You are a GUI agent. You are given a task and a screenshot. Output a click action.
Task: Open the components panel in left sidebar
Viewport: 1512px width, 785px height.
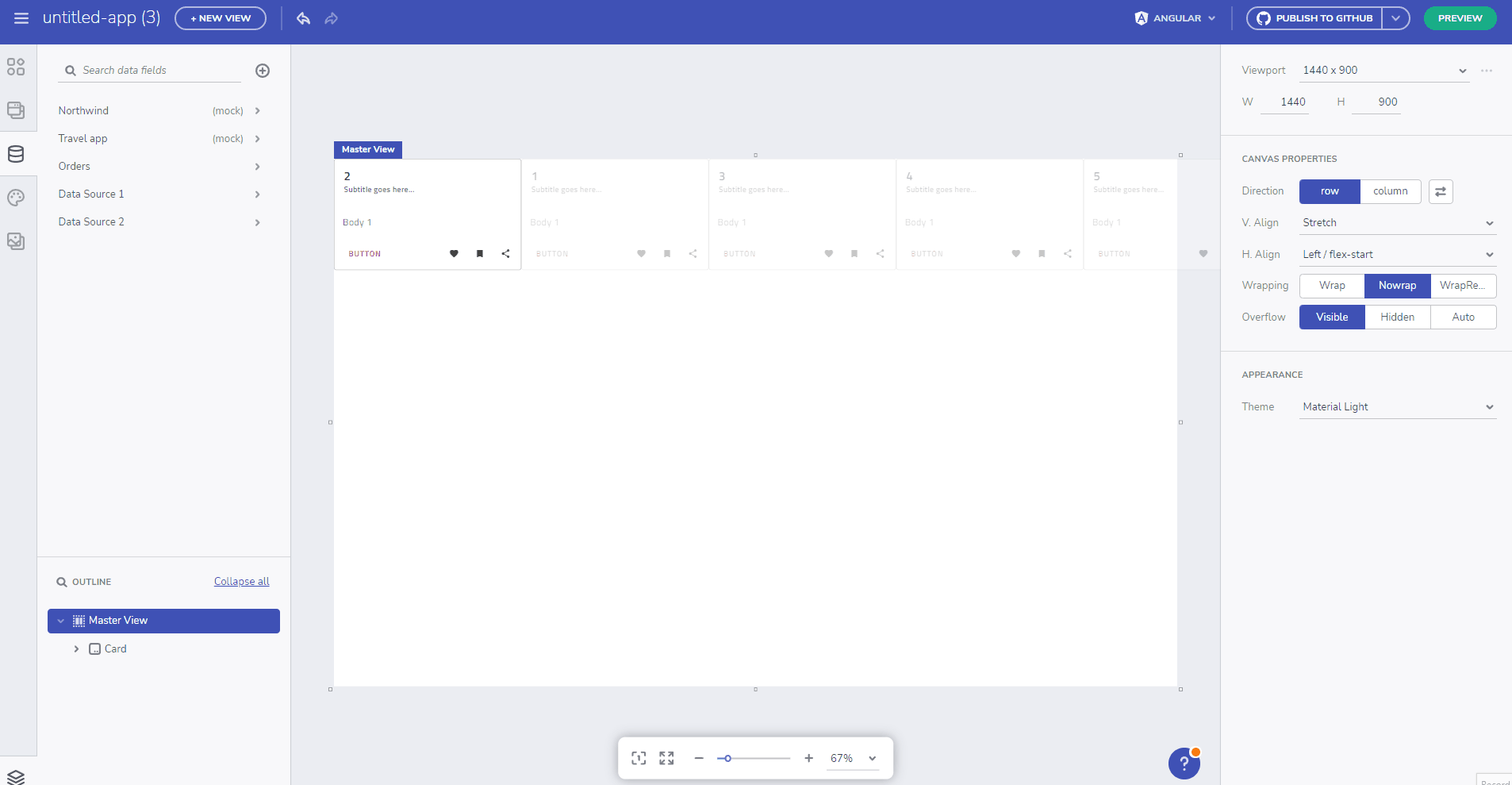click(x=16, y=67)
